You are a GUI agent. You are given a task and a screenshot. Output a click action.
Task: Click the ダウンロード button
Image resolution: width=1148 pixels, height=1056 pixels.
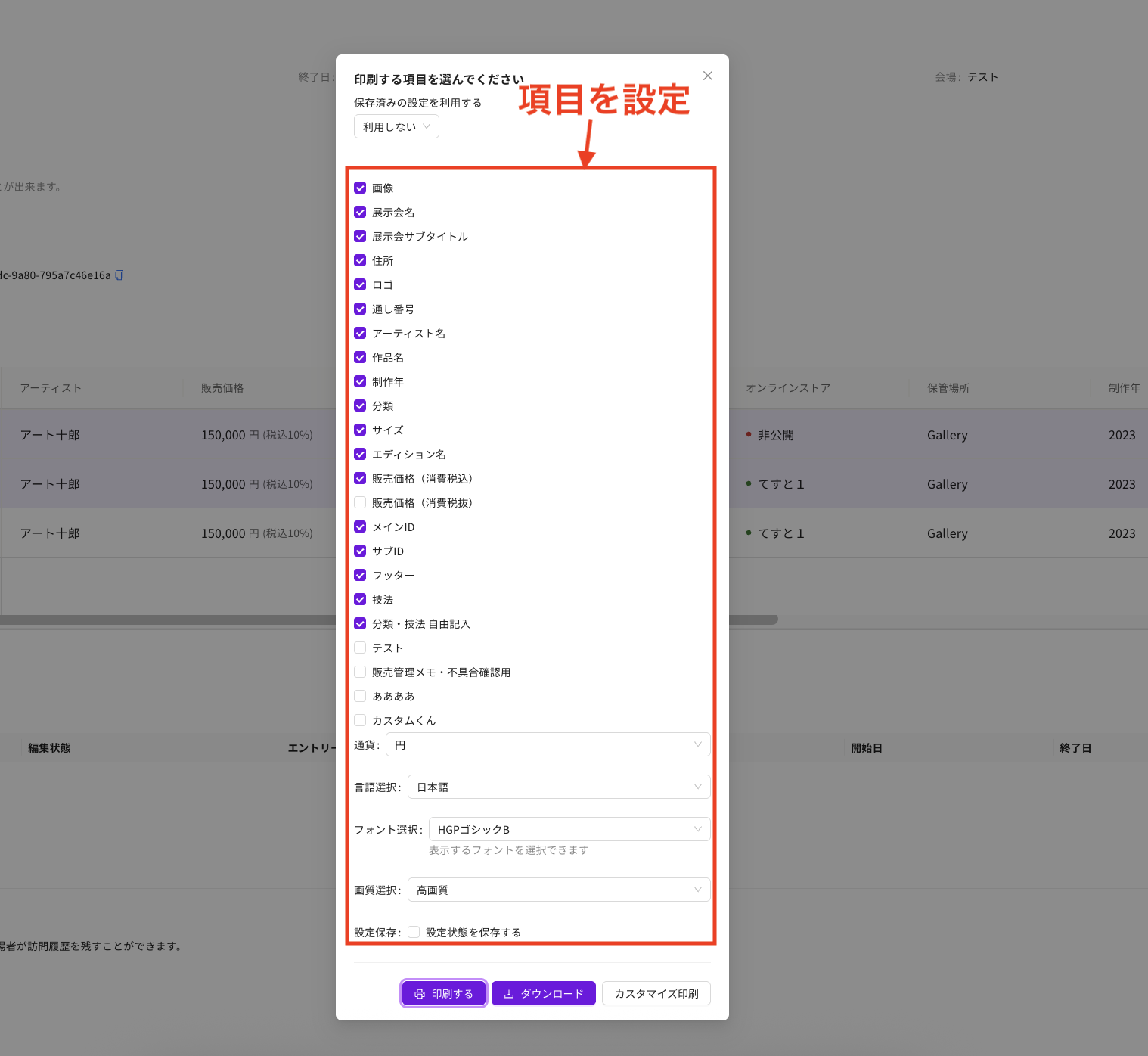point(543,993)
